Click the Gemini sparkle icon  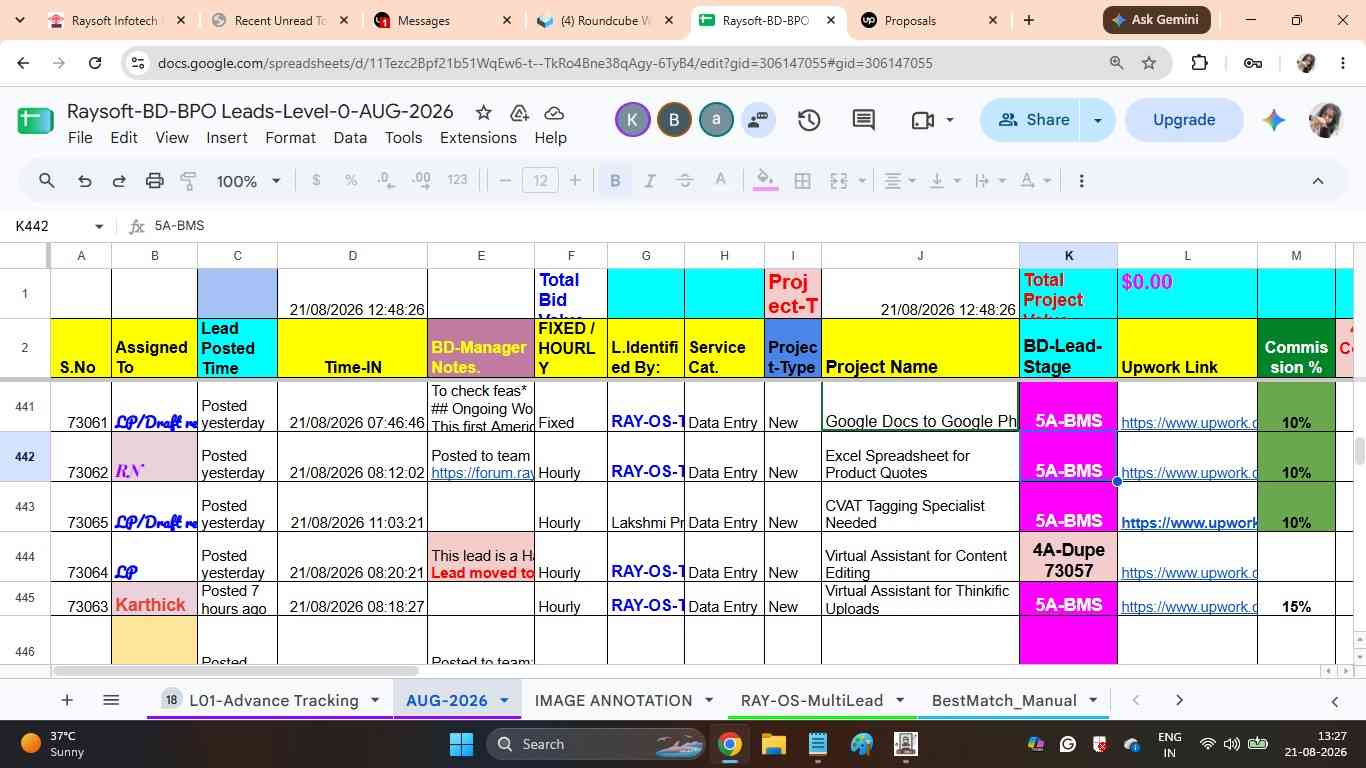(1273, 120)
